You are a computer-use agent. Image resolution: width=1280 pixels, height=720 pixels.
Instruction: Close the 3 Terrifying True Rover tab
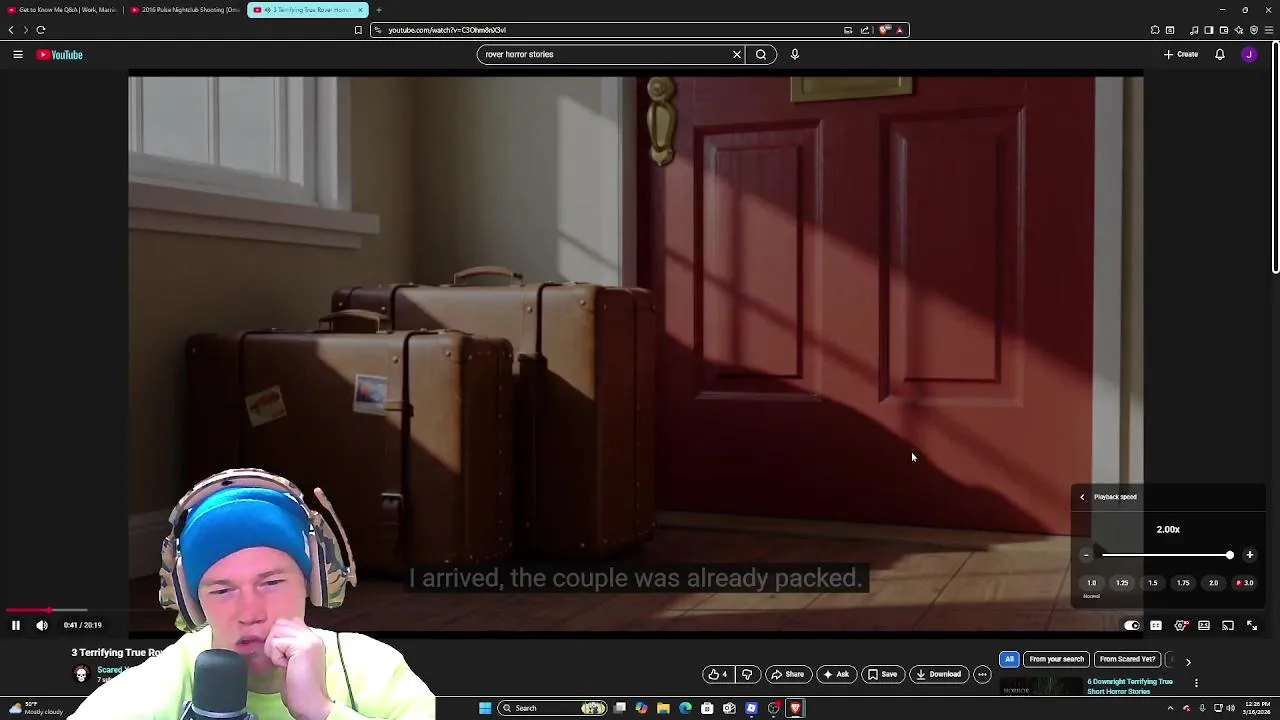[x=360, y=10]
